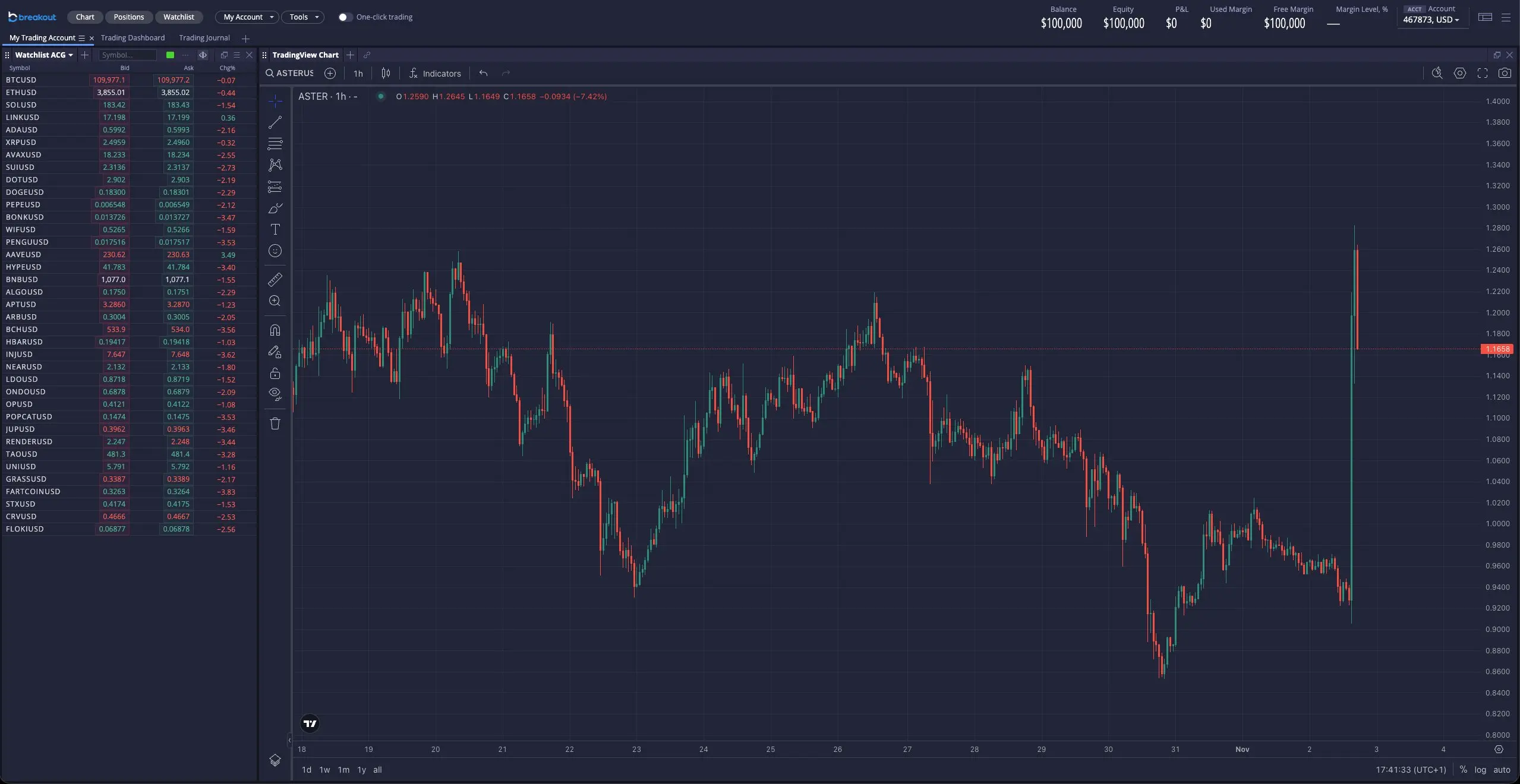Viewport: 1520px width, 784px height.
Task: Toggle log scale on chart
Action: pos(1480,770)
